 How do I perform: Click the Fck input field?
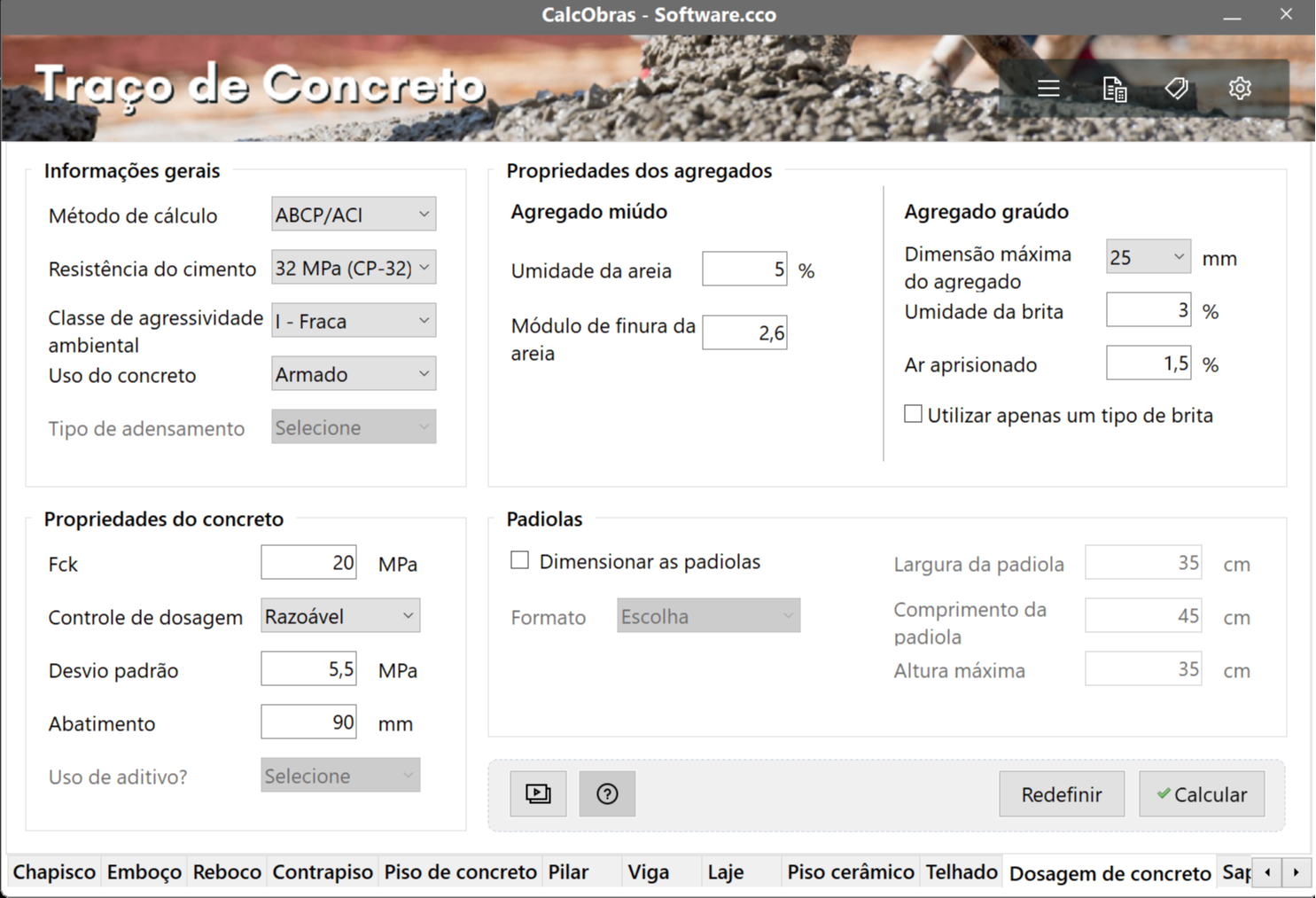tap(308, 563)
